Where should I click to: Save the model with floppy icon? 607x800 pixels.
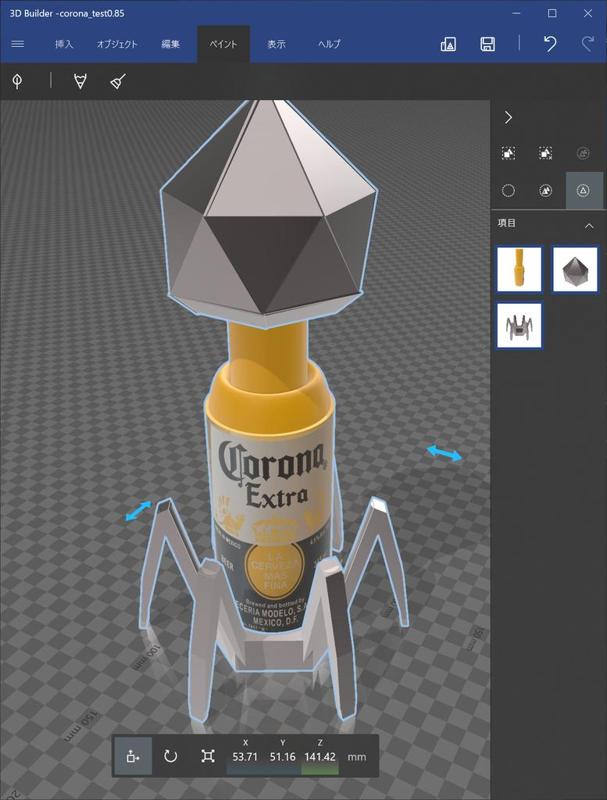pyautogui.click(x=488, y=44)
